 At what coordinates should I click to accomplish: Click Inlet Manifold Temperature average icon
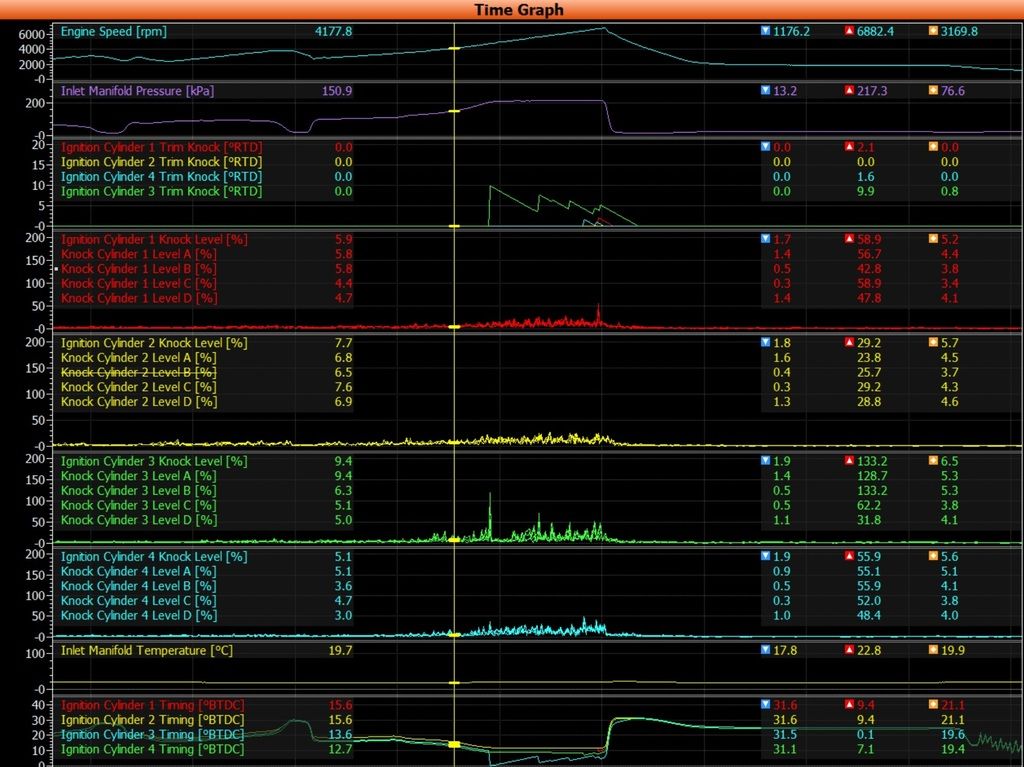(933, 650)
